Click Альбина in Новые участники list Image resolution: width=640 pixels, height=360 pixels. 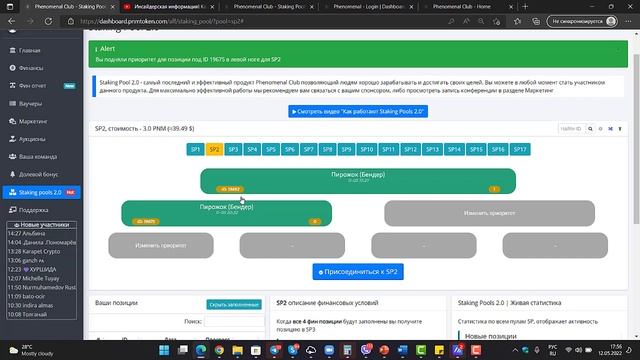click(34, 233)
